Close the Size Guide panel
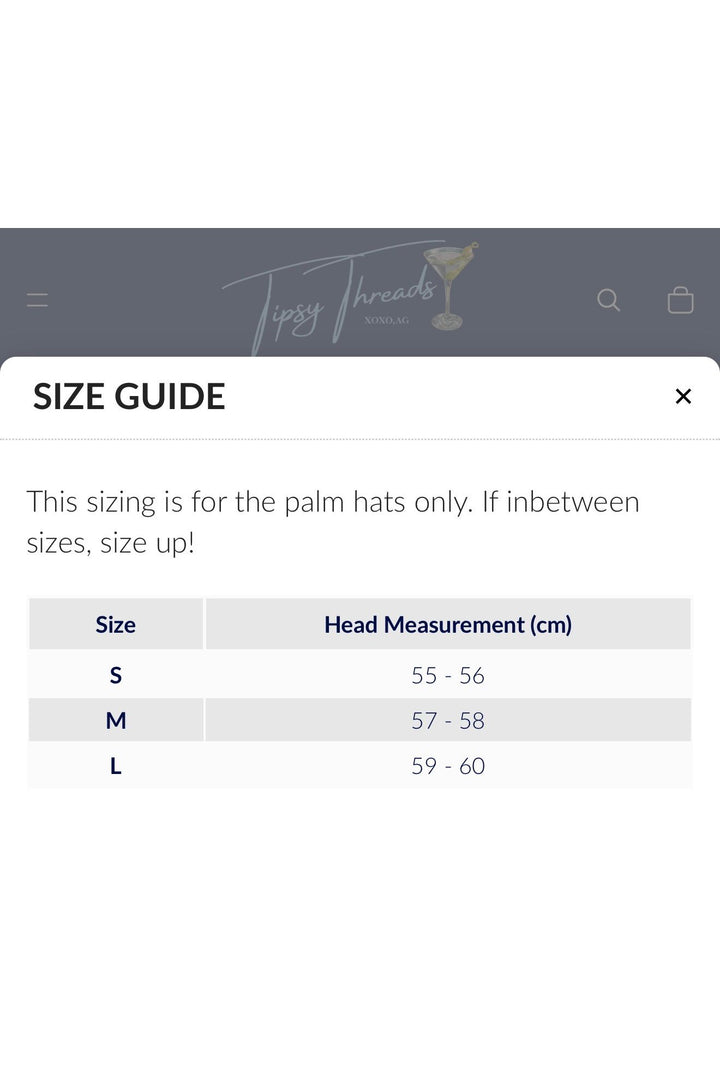This screenshot has height=1080, width=720. click(683, 396)
